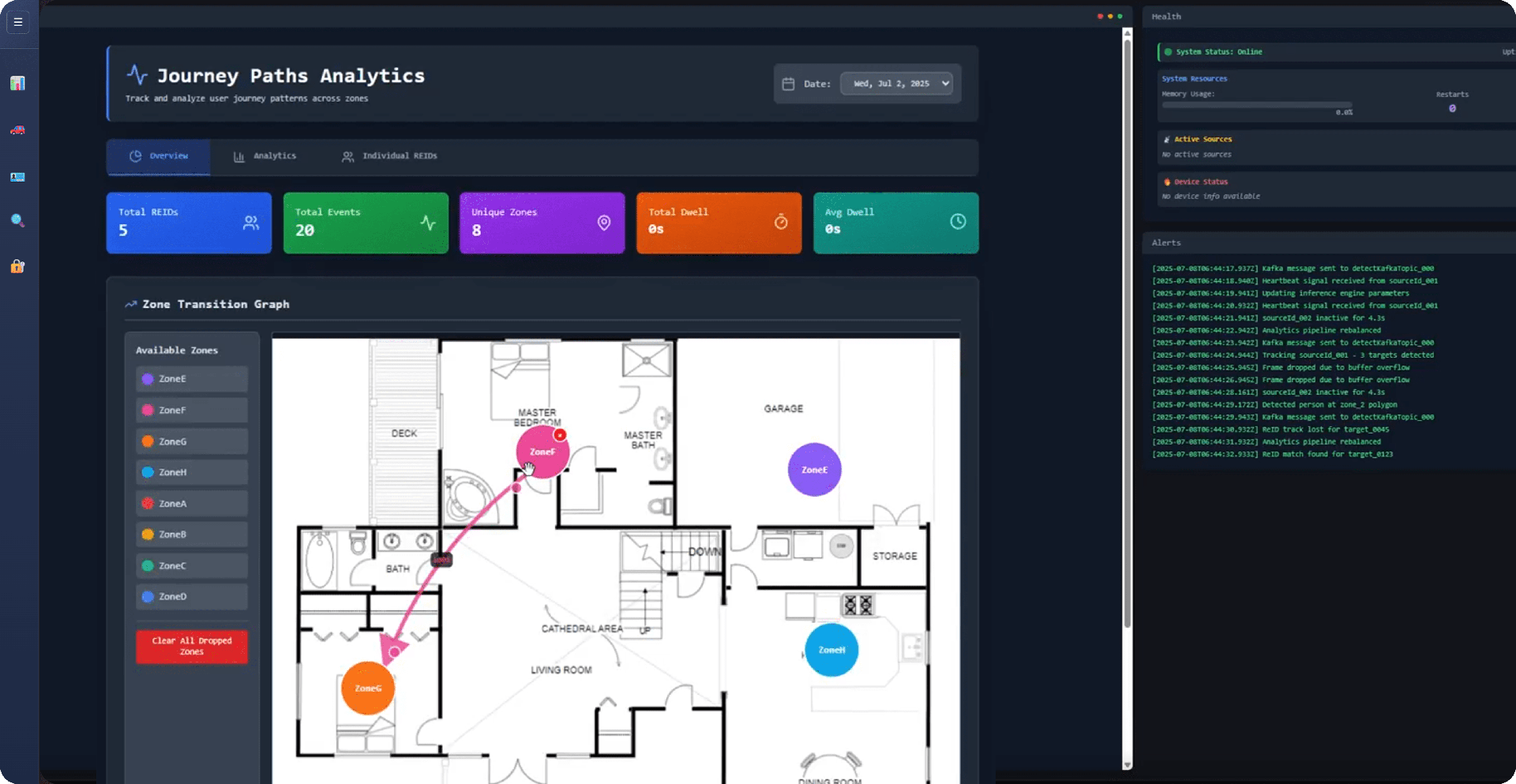Click the bar chart sidebar icon
The height and width of the screenshot is (784, 1516).
click(x=17, y=84)
